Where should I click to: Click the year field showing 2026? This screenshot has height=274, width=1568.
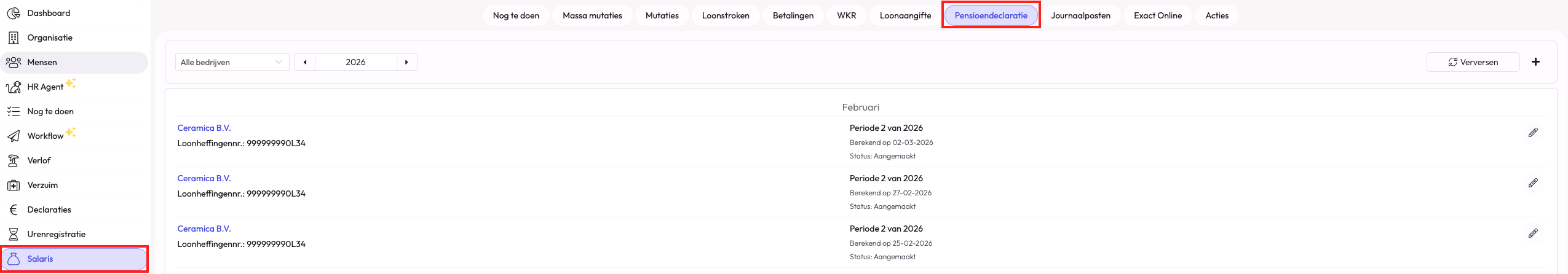tap(355, 62)
